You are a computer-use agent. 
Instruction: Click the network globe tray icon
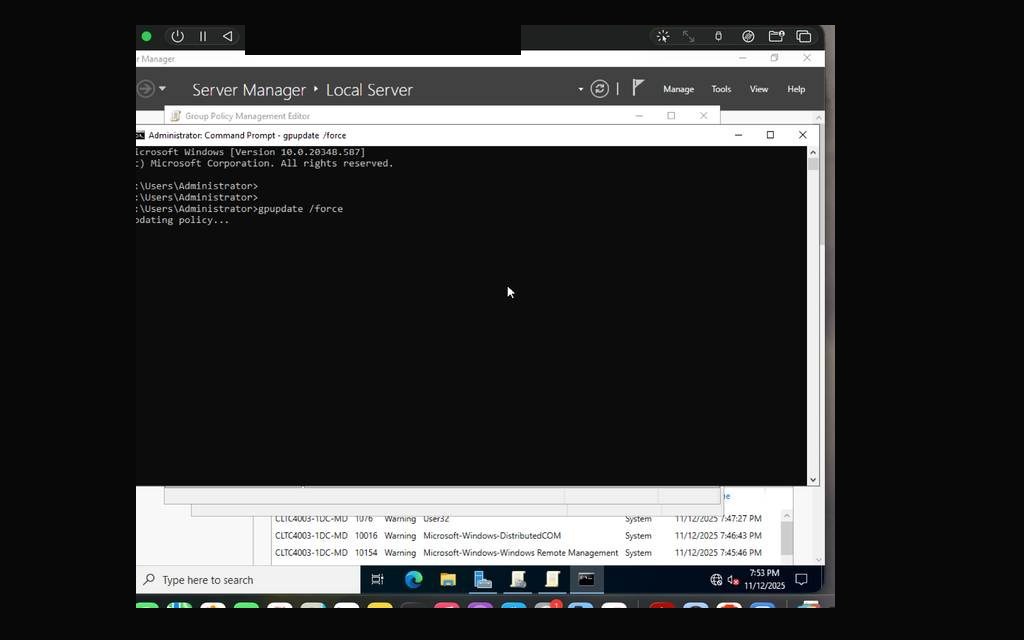coord(716,580)
